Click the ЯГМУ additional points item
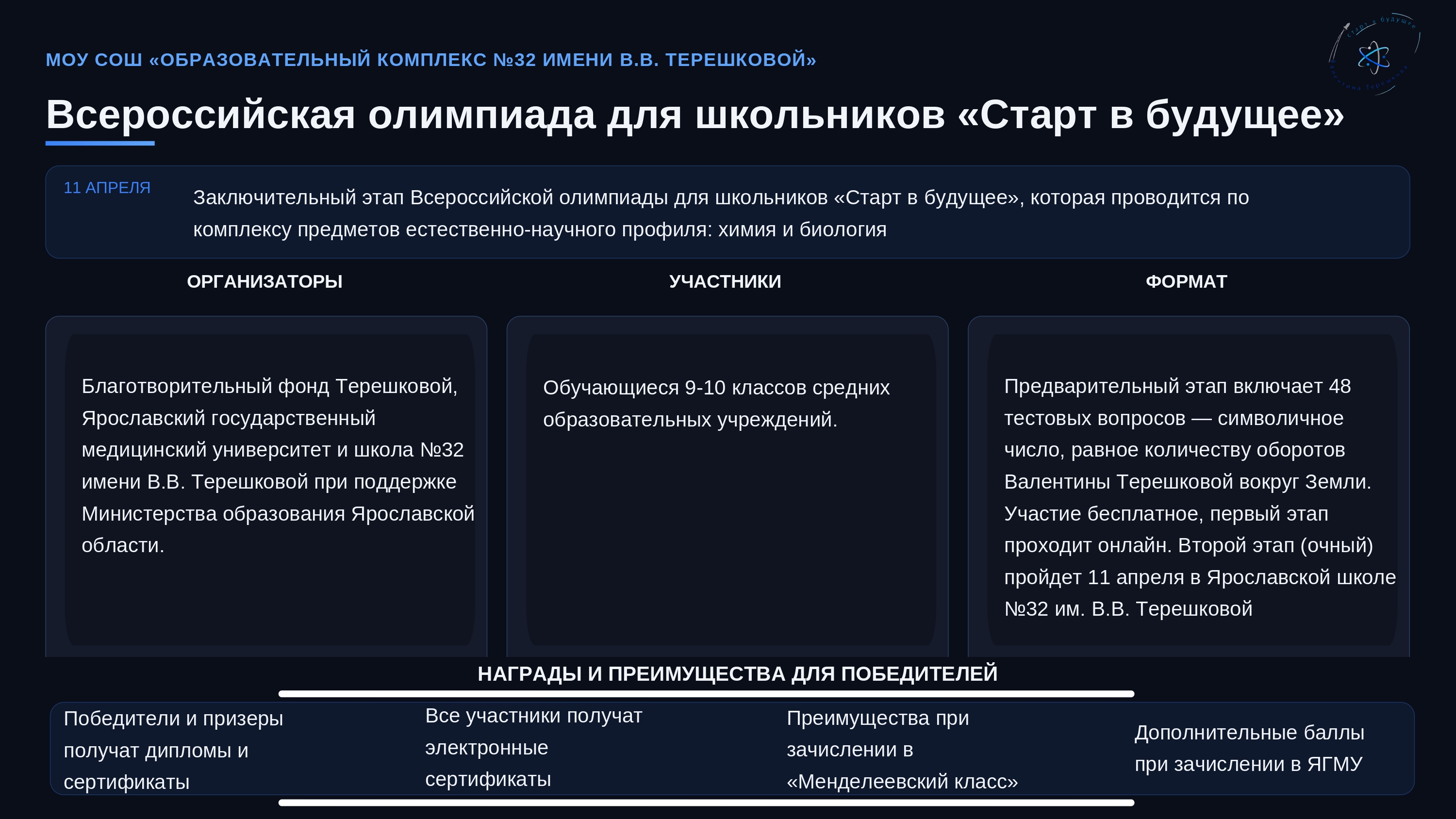 pyautogui.click(x=1249, y=748)
